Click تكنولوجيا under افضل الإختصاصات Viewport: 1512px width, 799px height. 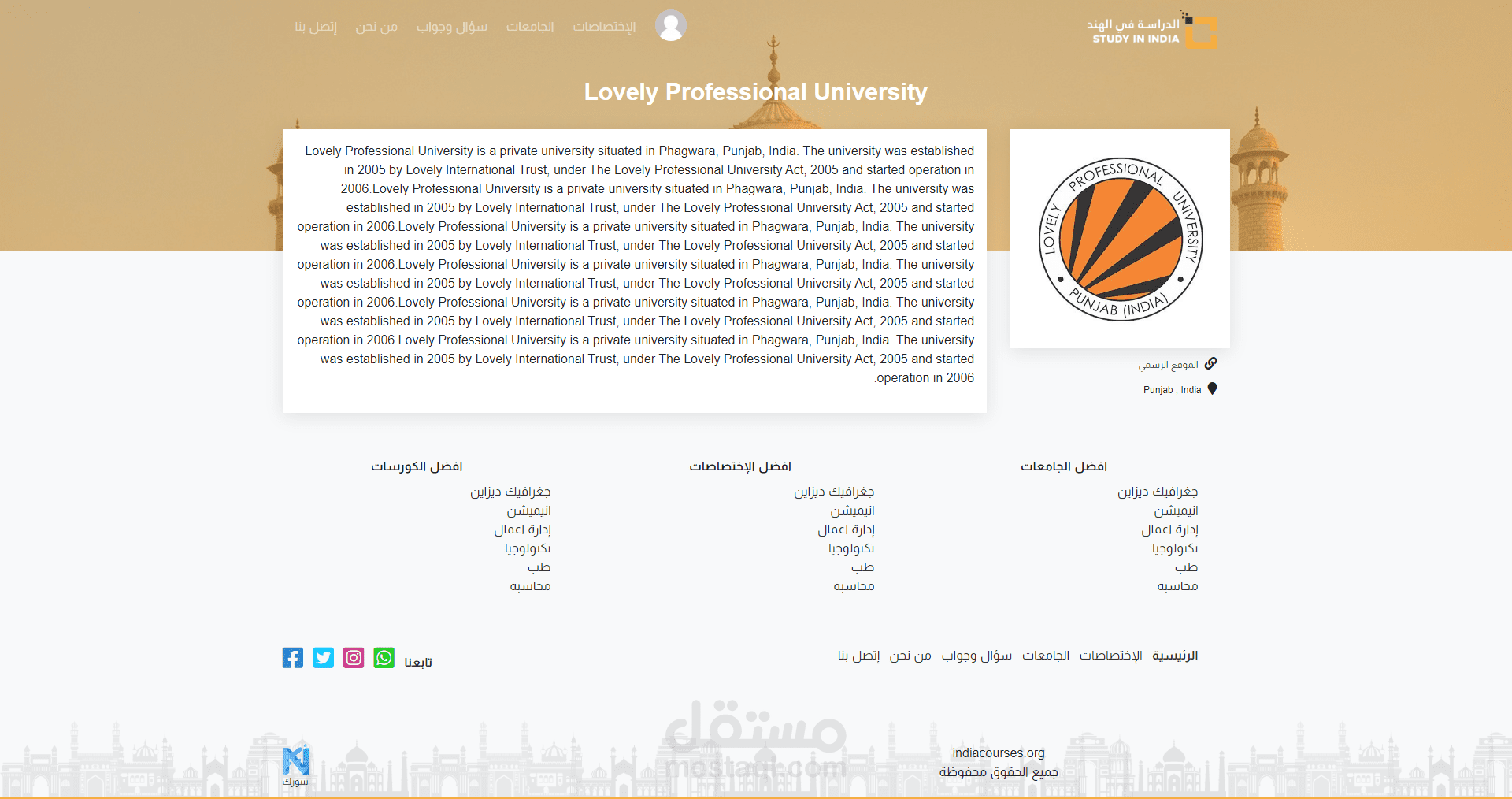(x=851, y=548)
